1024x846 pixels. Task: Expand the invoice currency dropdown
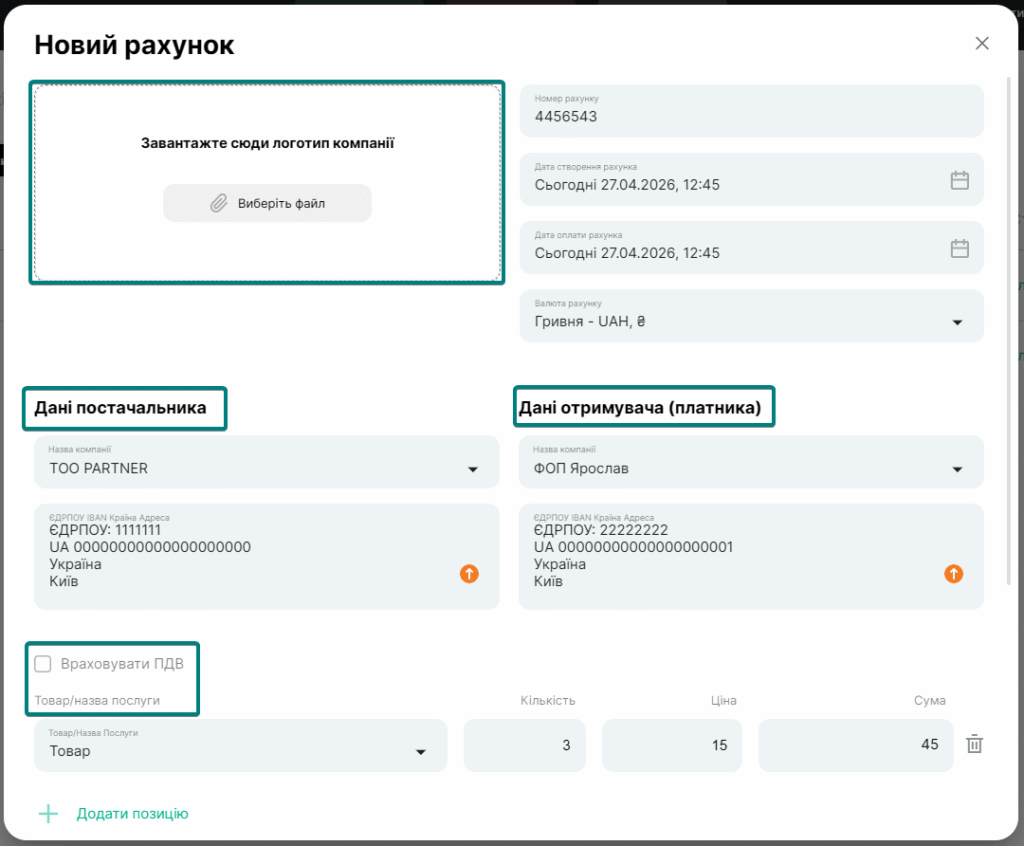(956, 322)
